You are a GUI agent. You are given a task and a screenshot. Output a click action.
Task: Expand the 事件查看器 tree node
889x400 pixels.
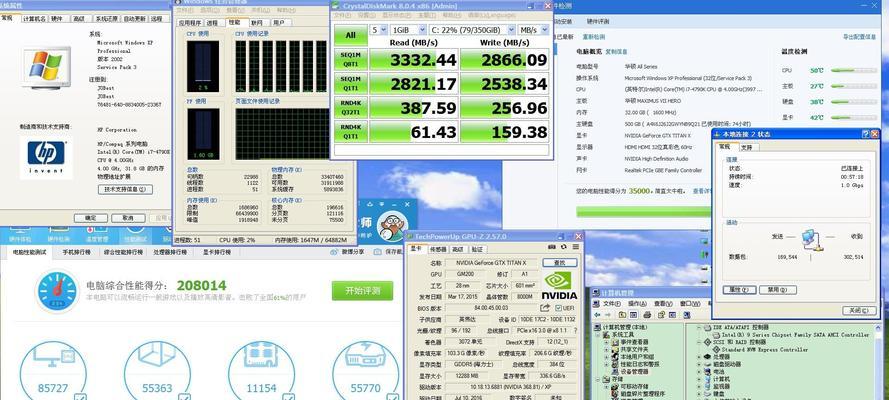(x=607, y=342)
